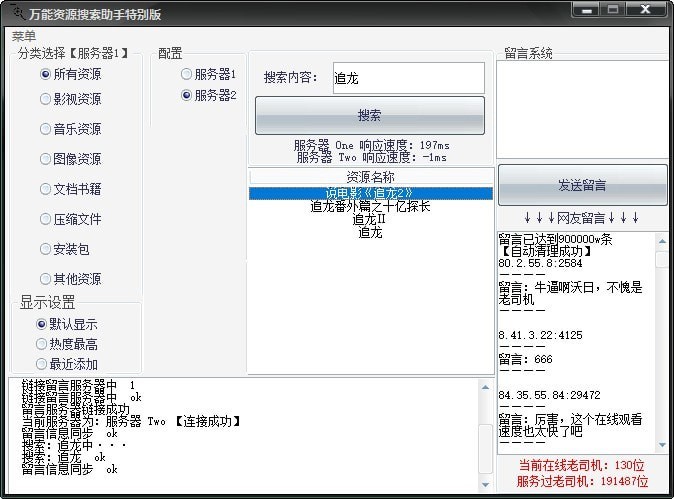Choose 音乐资源 radio option
The image size is (674, 499).
[x=71, y=129]
